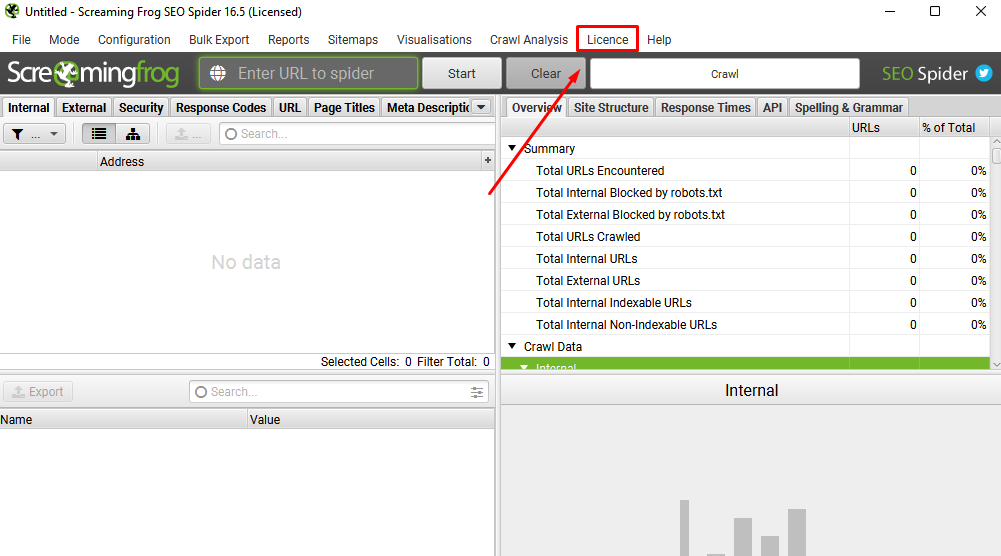Open search options sliders icon
Viewport: 1001px width, 556px height.
[477, 392]
